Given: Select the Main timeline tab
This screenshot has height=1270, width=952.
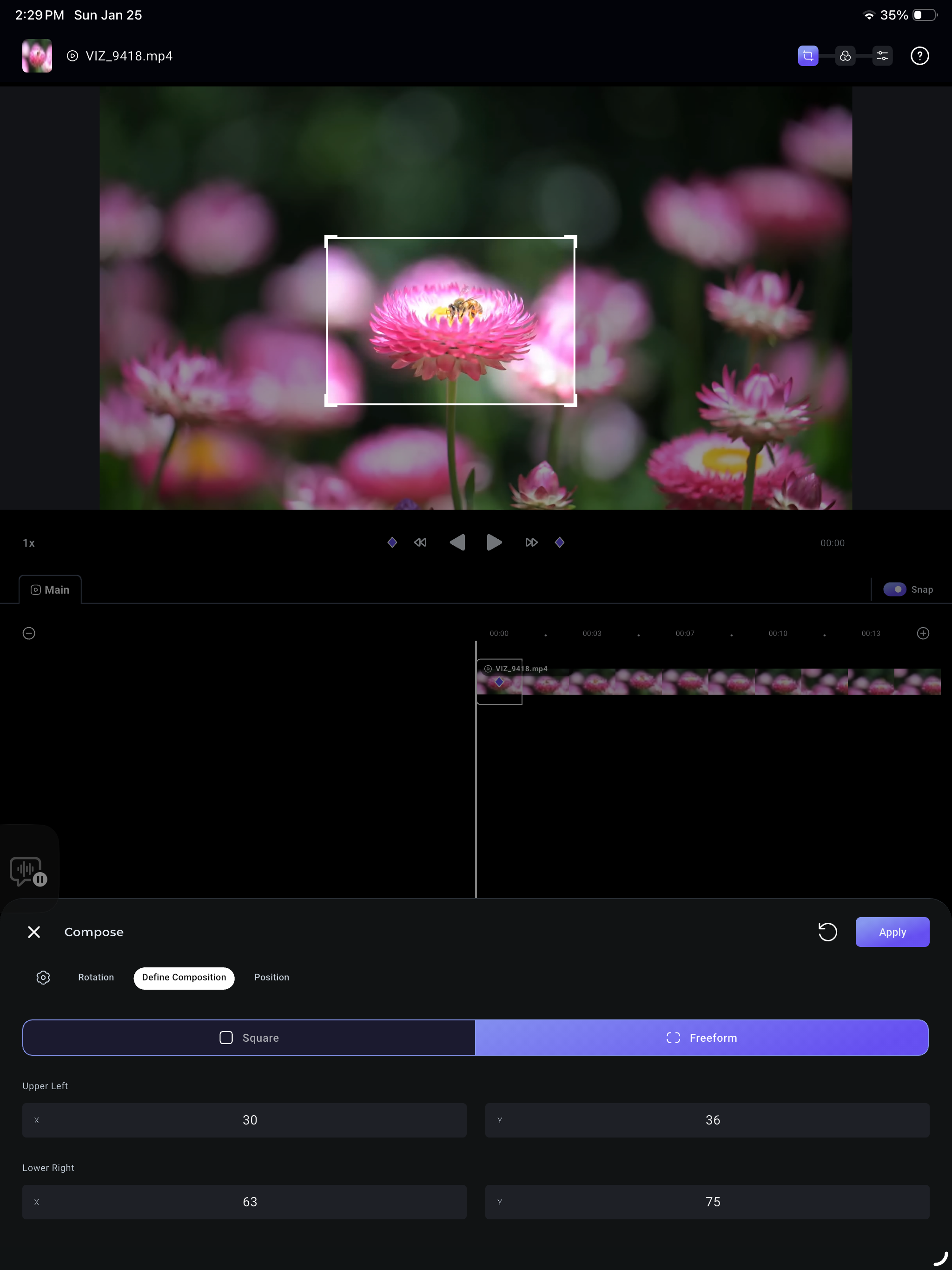Looking at the screenshot, I should [50, 589].
